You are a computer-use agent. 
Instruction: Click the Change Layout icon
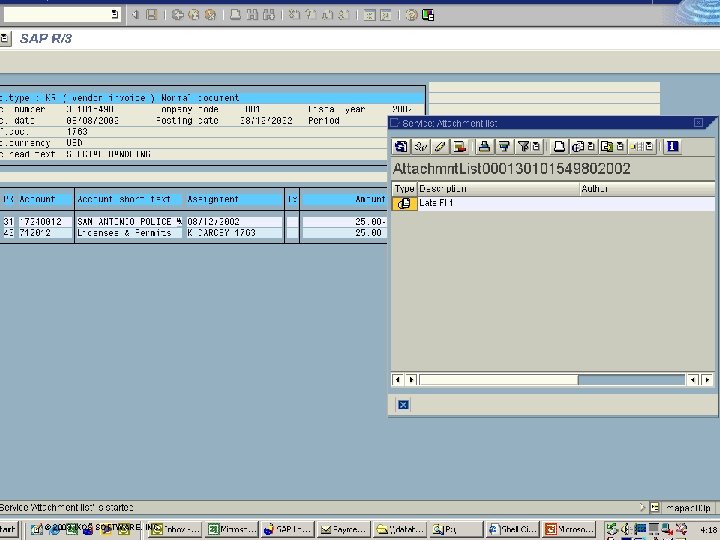pos(636,146)
